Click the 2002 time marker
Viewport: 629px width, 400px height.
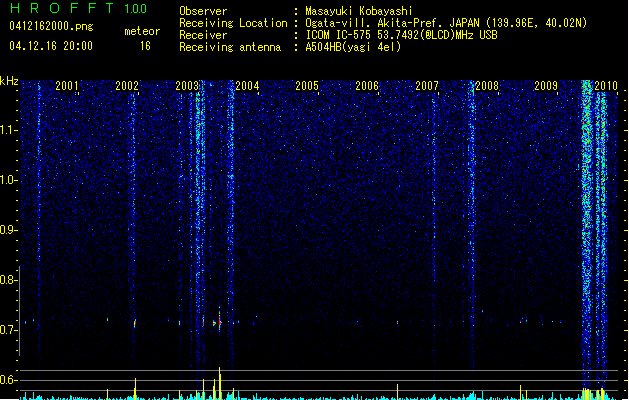click(x=127, y=85)
